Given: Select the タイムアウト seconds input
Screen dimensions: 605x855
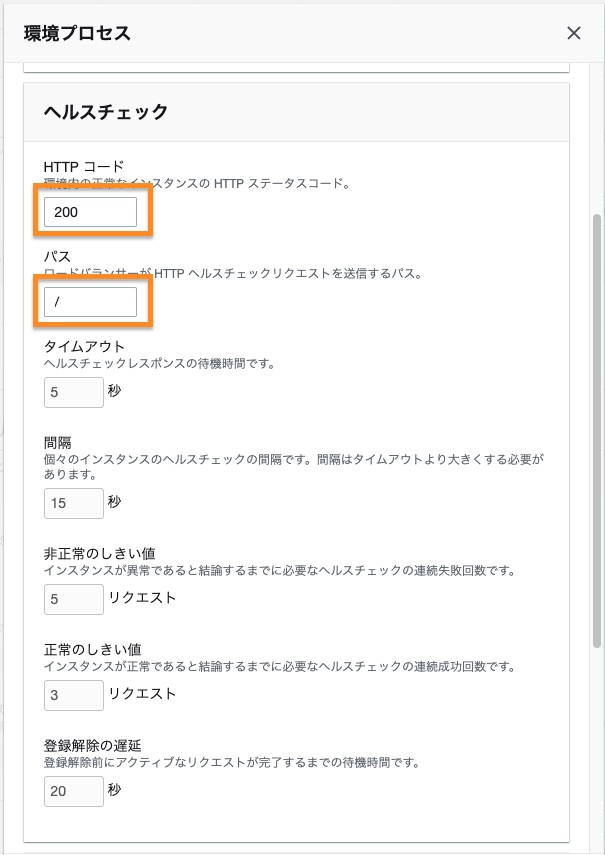Looking at the screenshot, I should (74, 392).
